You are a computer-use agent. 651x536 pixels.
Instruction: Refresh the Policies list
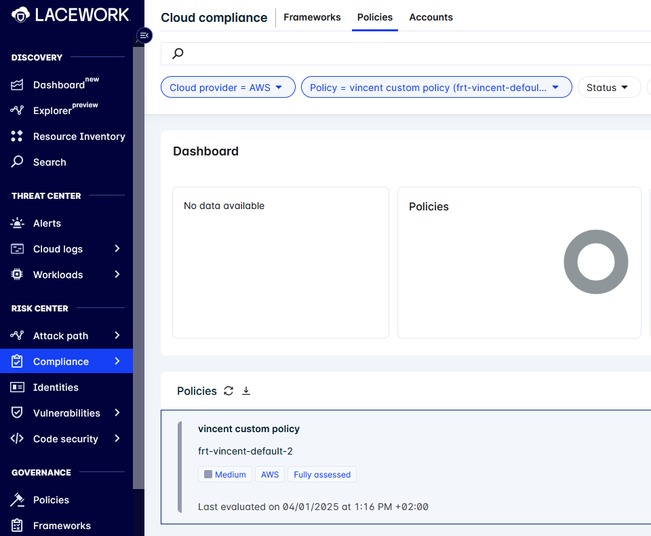pos(228,391)
